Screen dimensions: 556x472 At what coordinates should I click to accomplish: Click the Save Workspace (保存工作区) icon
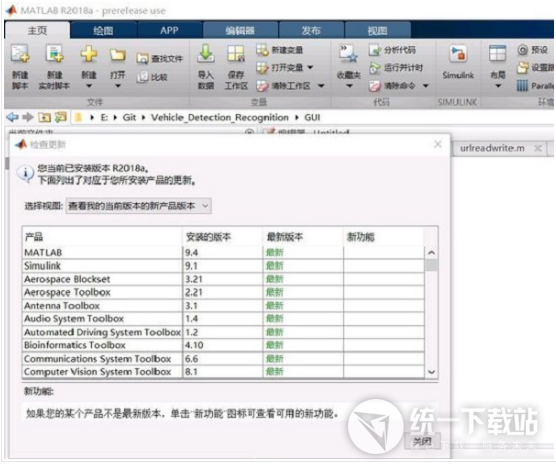236,54
